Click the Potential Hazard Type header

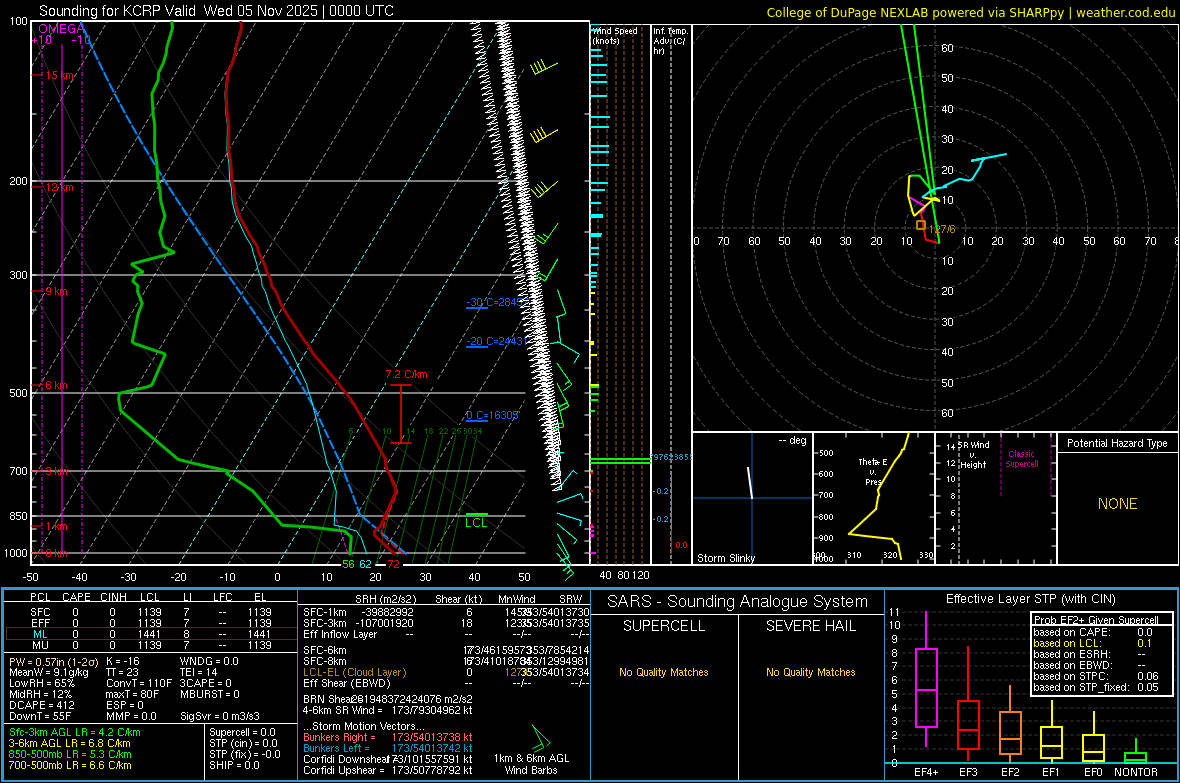(x=1117, y=443)
